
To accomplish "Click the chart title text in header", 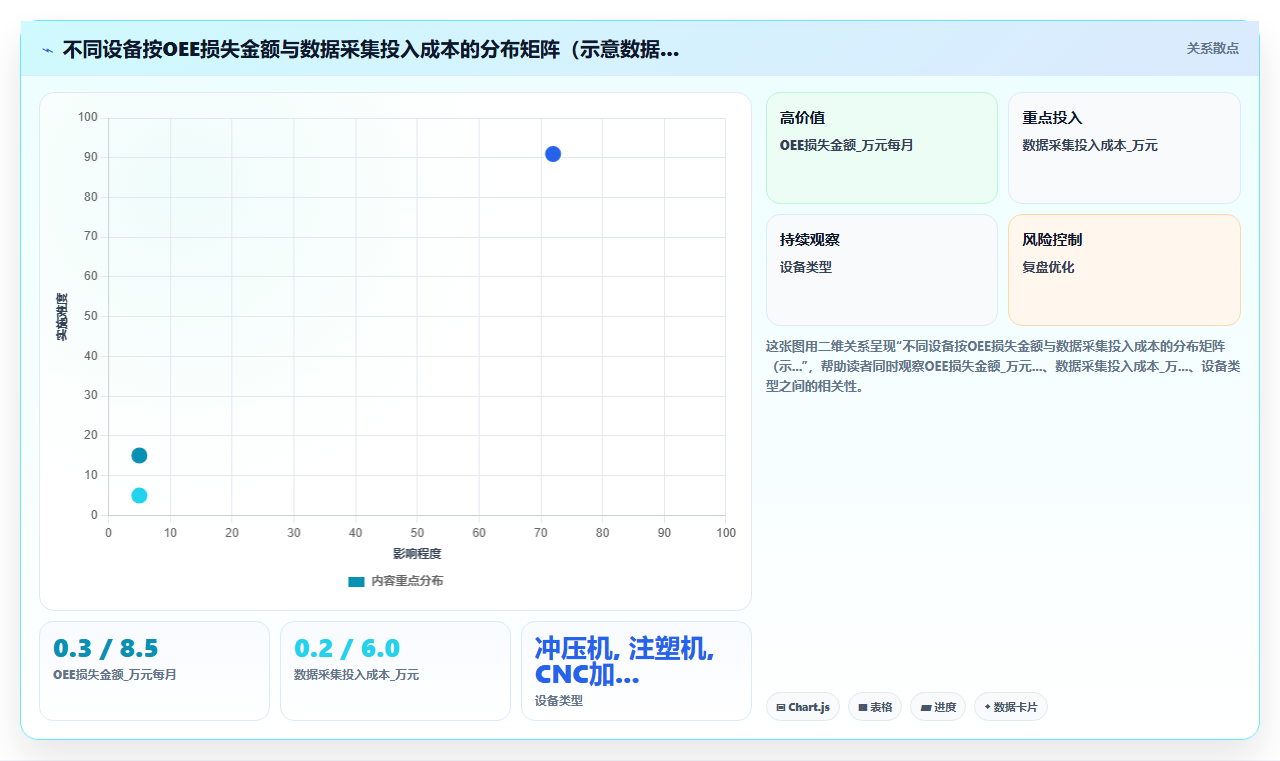I will click(x=371, y=49).
